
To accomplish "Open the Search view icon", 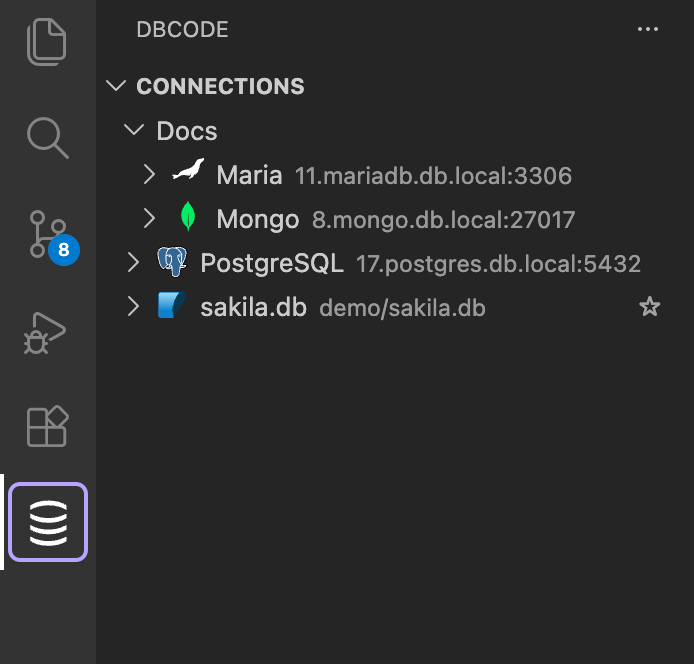I will [47, 138].
